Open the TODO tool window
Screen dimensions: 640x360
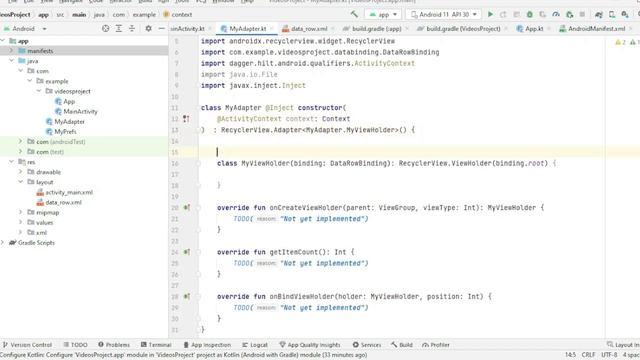click(x=76, y=345)
